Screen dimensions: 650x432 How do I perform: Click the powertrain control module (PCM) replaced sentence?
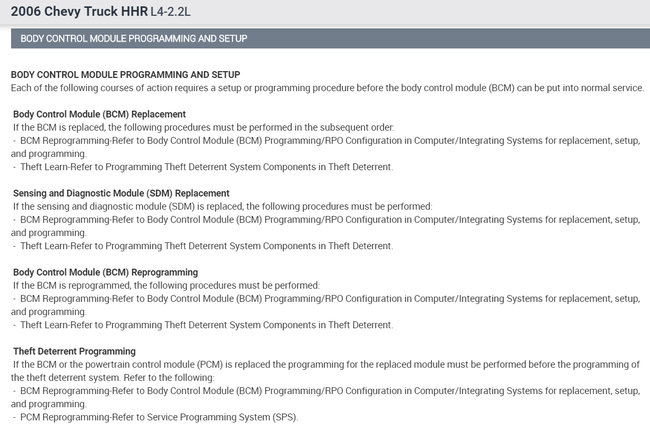(x=325, y=364)
